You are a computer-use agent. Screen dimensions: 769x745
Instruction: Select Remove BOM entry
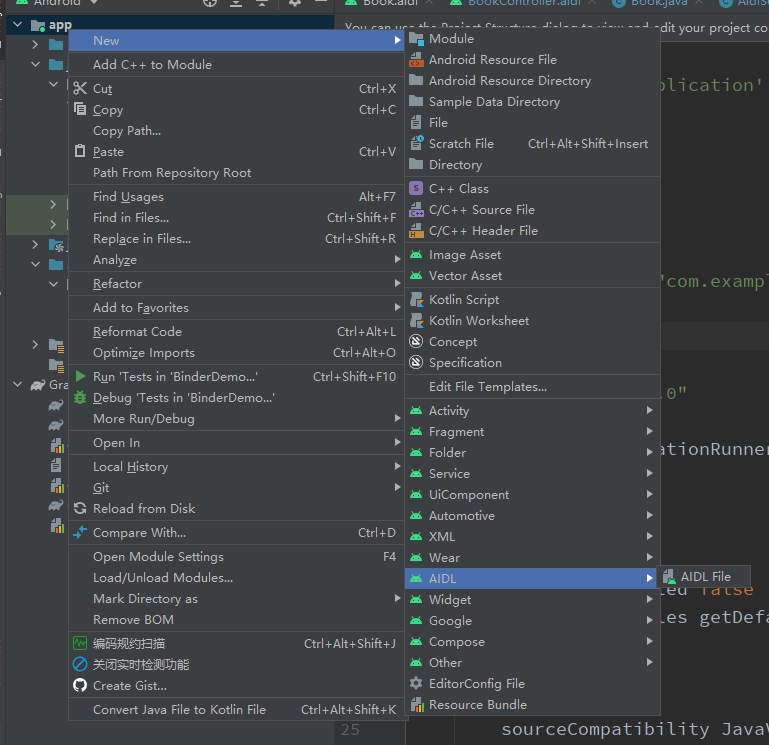pos(236,619)
